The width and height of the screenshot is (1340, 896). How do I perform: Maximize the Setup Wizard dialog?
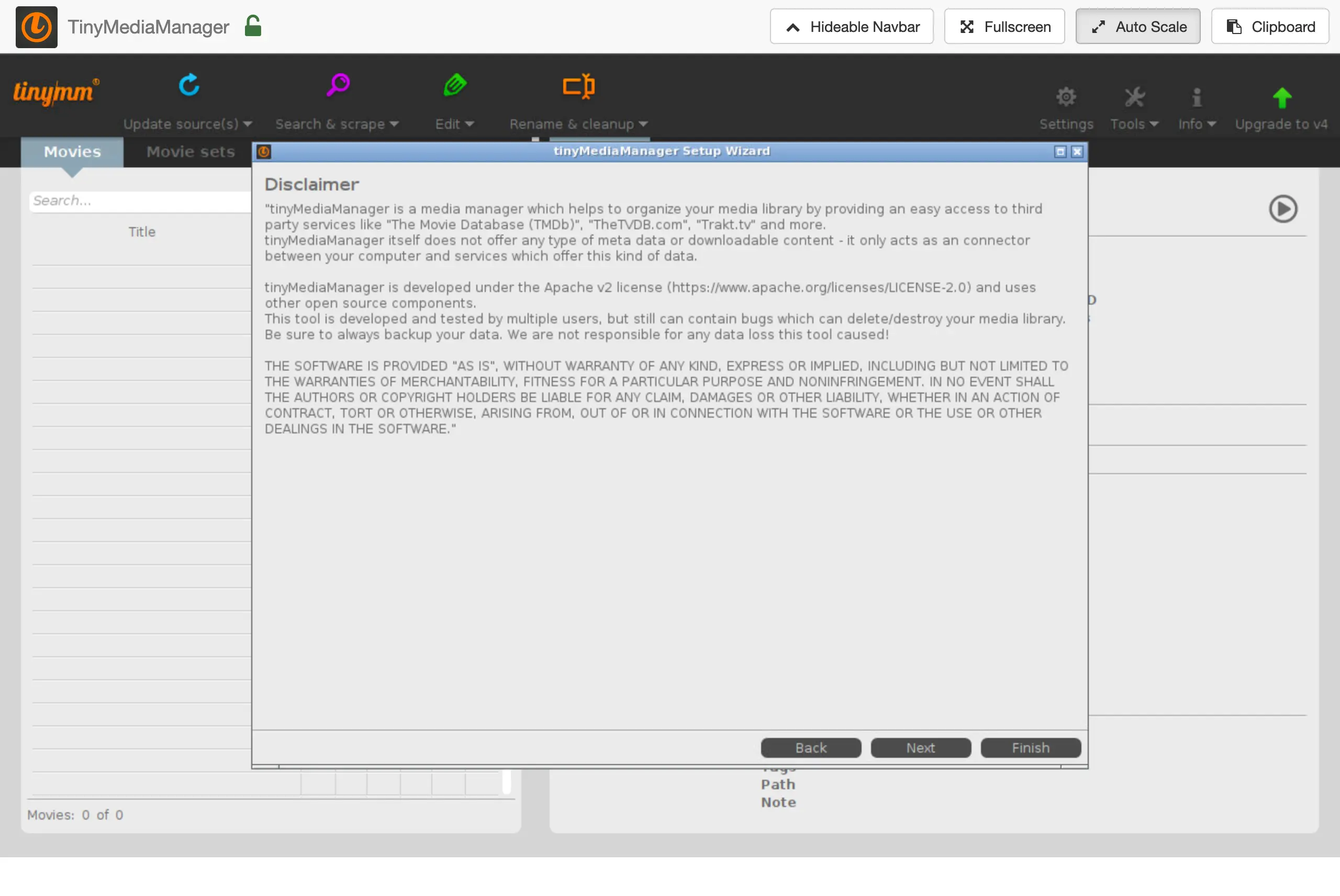click(x=1060, y=151)
